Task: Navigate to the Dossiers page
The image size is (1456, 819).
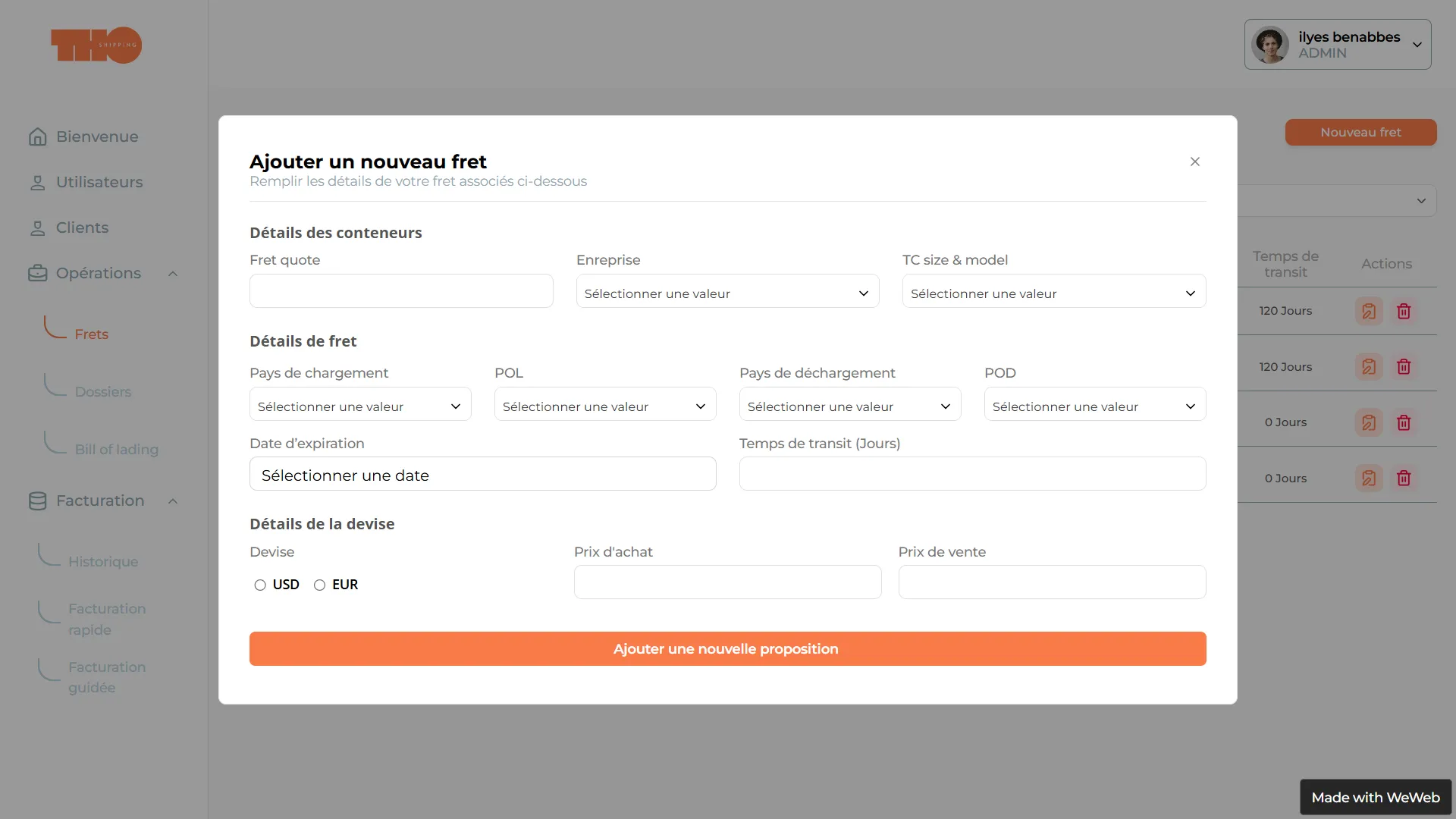Action: (102, 391)
